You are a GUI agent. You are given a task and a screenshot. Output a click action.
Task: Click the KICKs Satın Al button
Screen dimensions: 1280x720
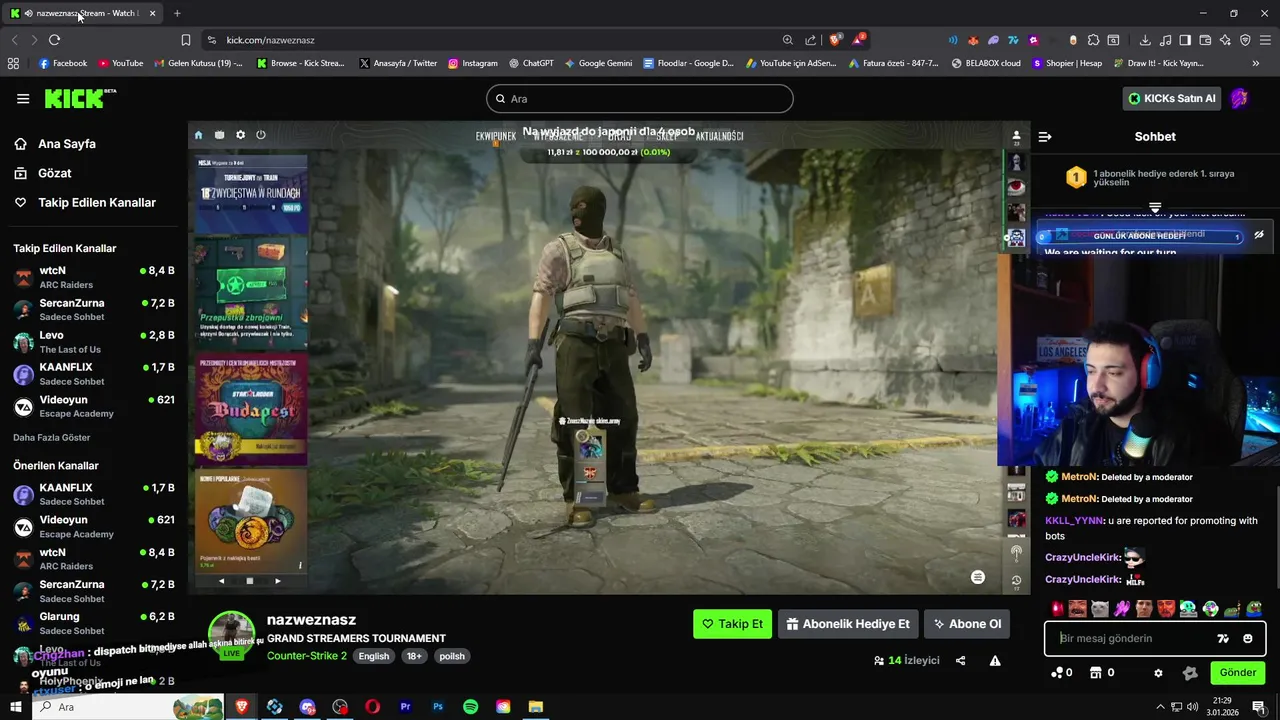click(x=1172, y=98)
